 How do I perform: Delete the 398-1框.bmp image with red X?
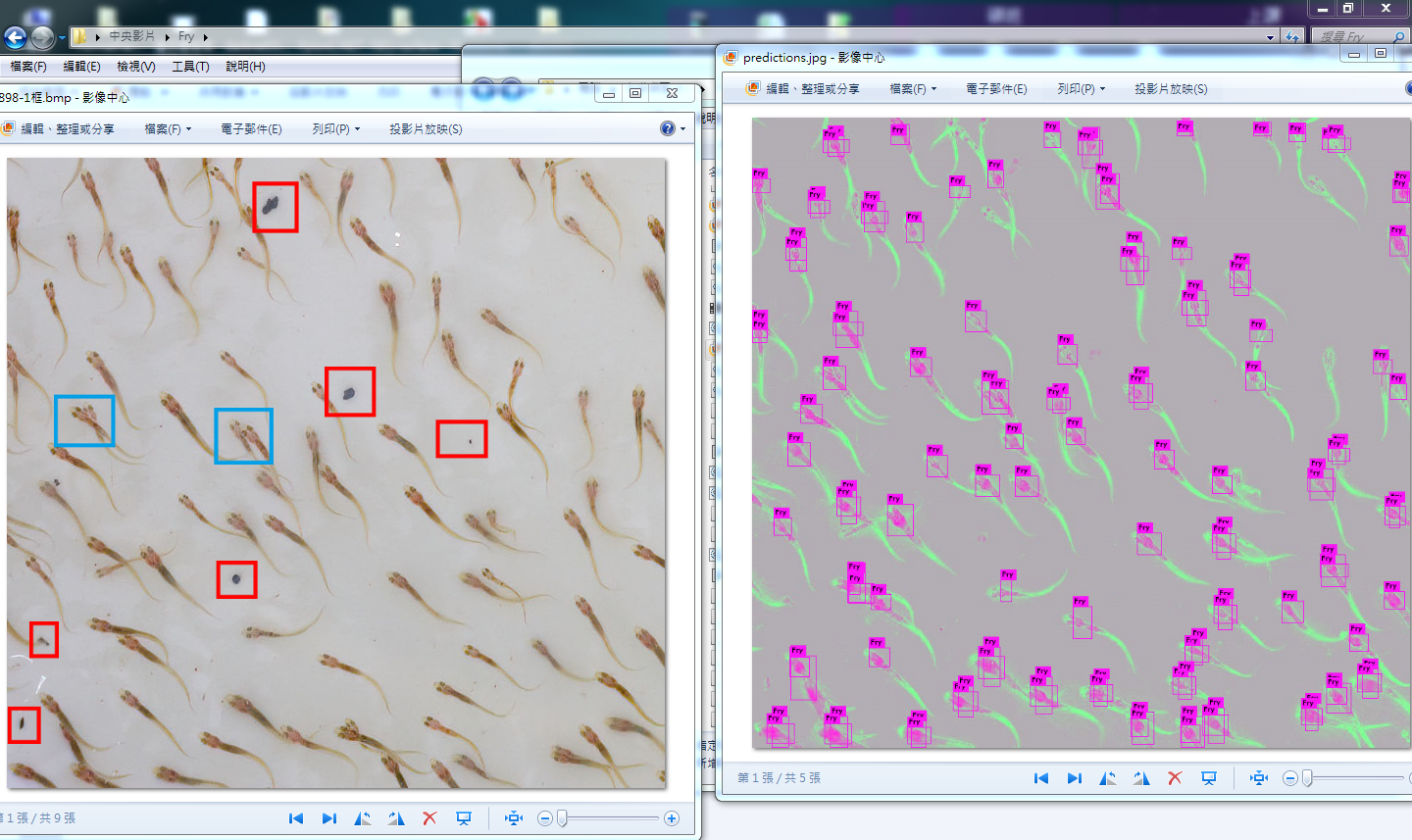(x=429, y=818)
